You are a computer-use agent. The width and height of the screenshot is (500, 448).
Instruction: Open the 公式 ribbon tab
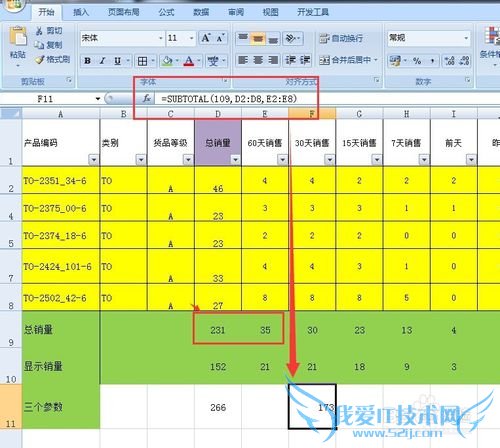pos(166,12)
